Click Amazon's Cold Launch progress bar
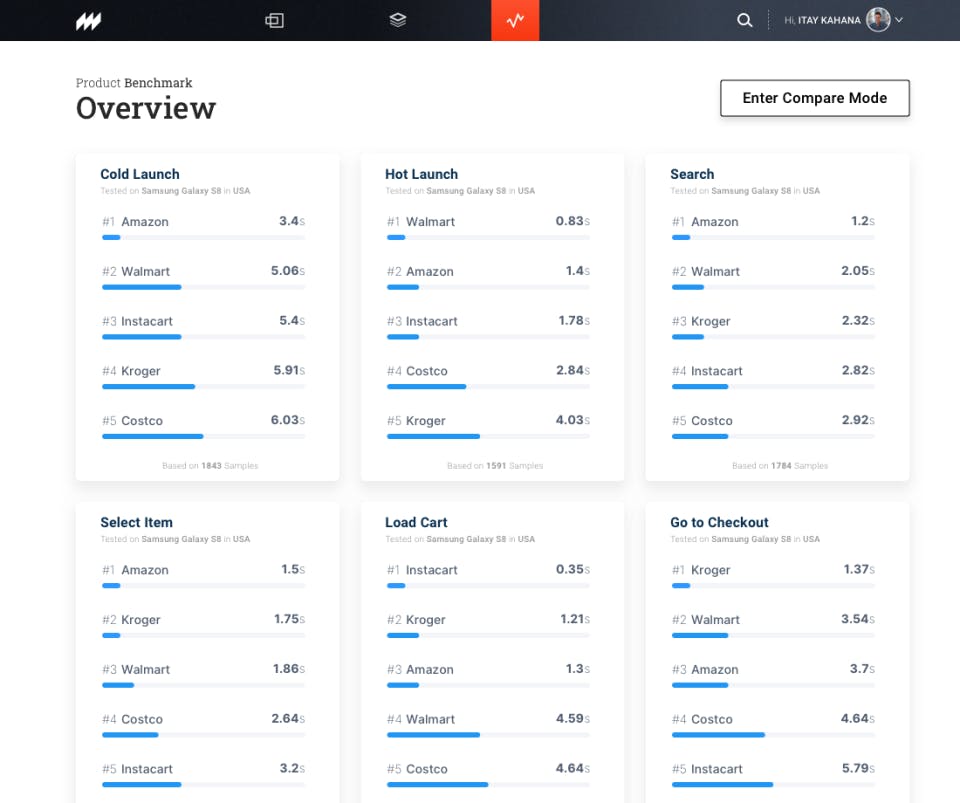 click(x=203, y=237)
